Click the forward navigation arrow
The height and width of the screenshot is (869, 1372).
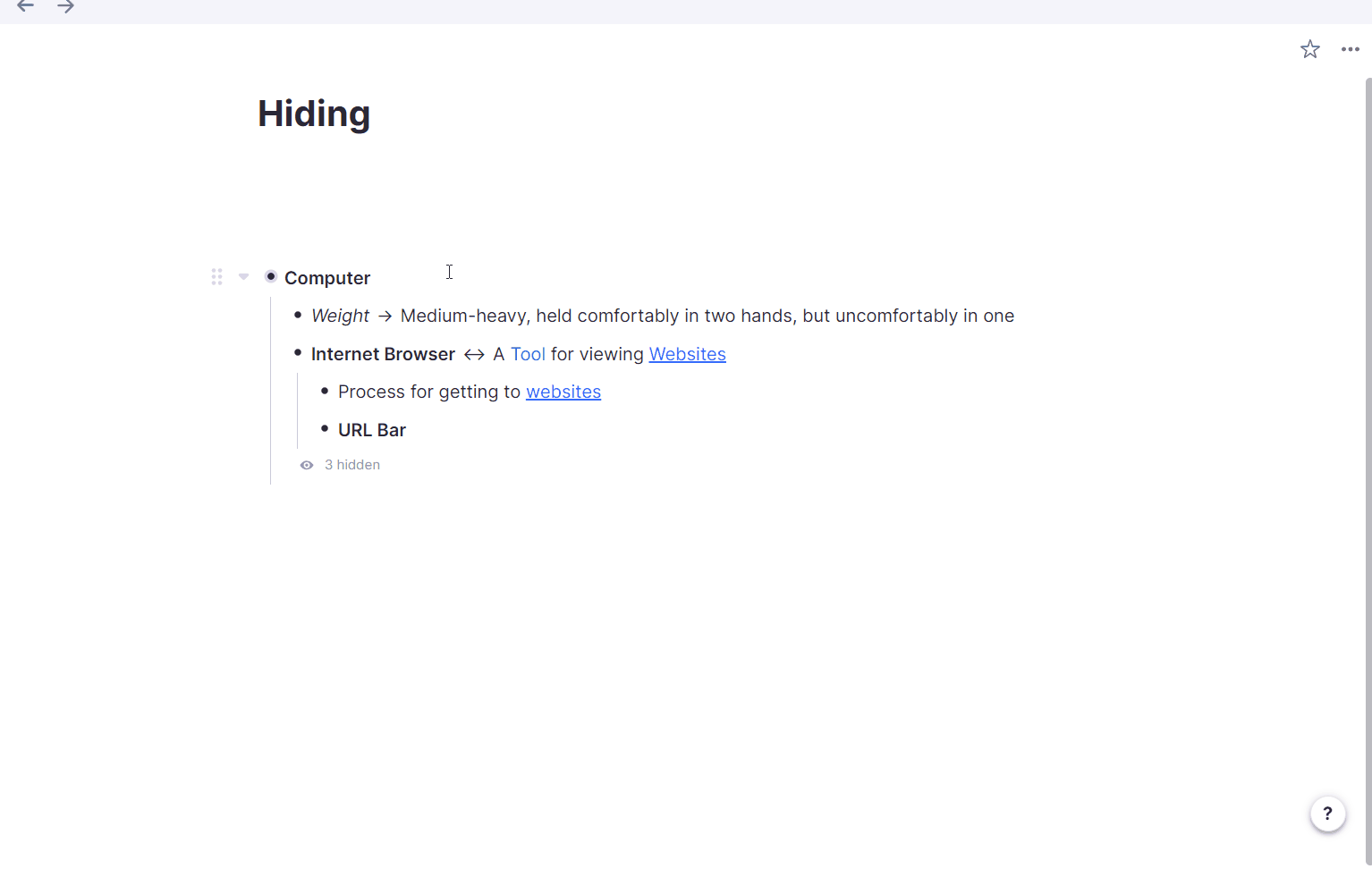pyautogui.click(x=65, y=6)
